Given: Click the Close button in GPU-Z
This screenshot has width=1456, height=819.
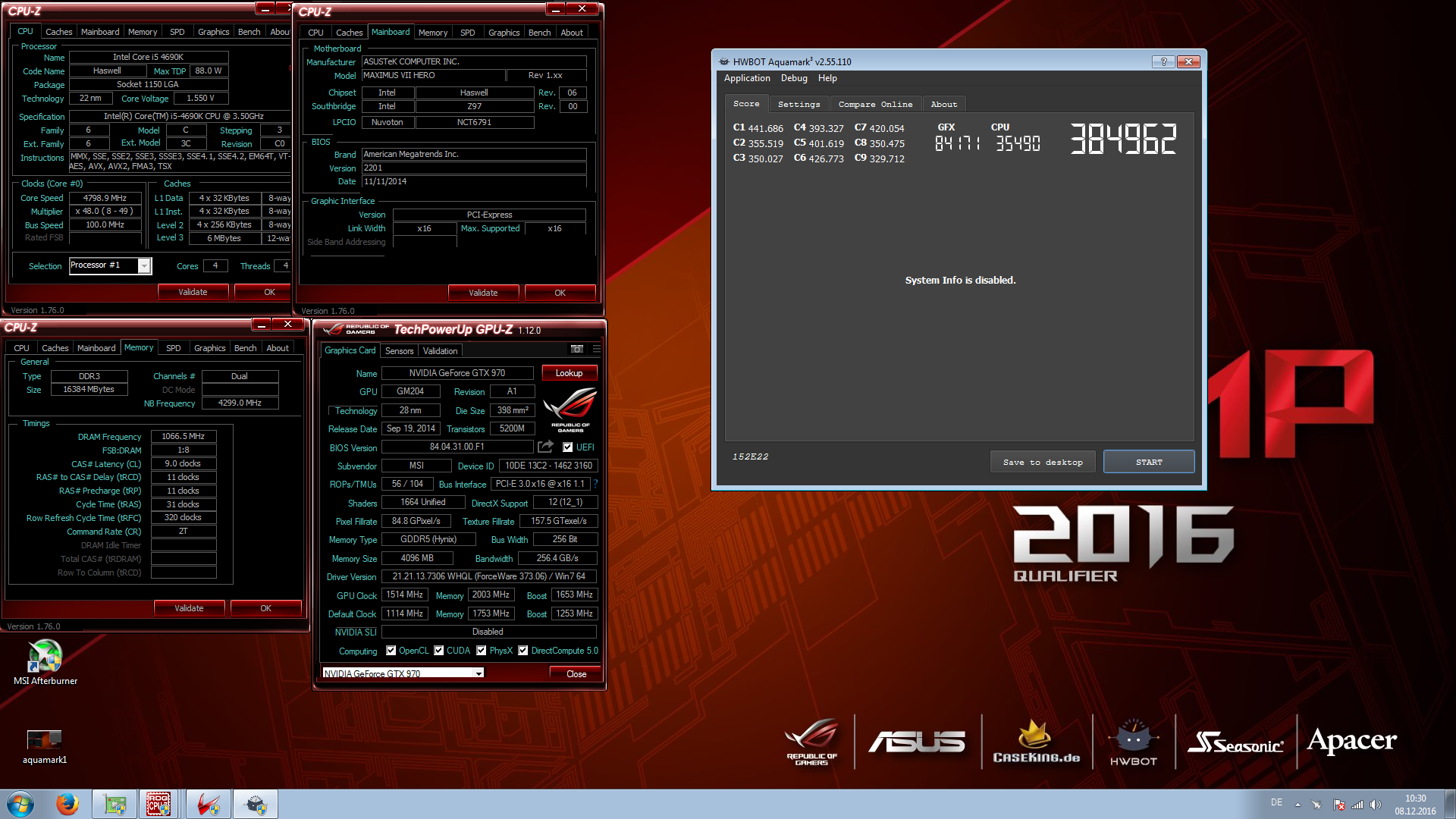Looking at the screenshot, I should click(x=576, y=673).
